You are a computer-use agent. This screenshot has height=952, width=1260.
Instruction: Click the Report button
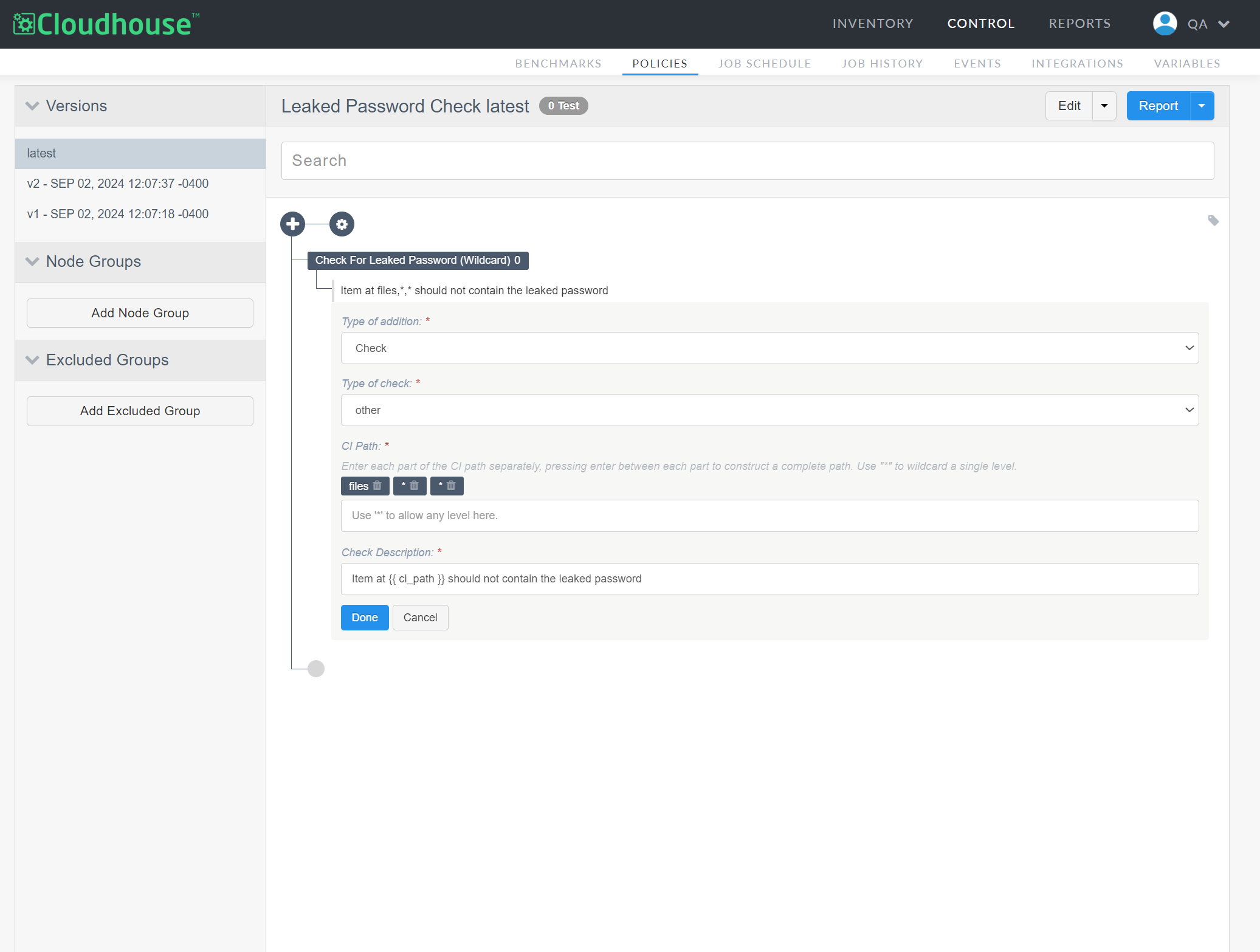(x=1158, y=106)
